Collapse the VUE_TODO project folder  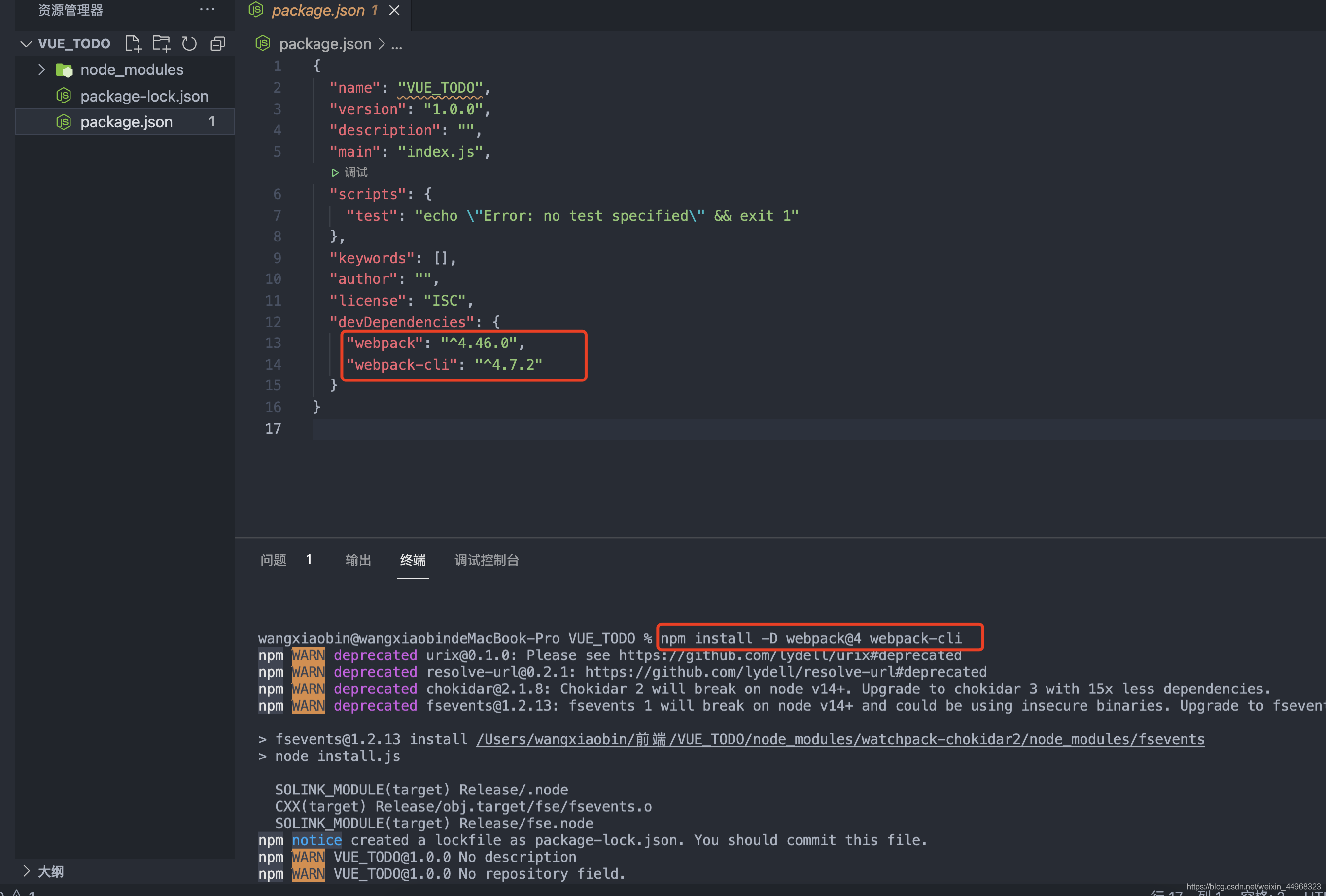pyautogui.click(x=26, y=44)
